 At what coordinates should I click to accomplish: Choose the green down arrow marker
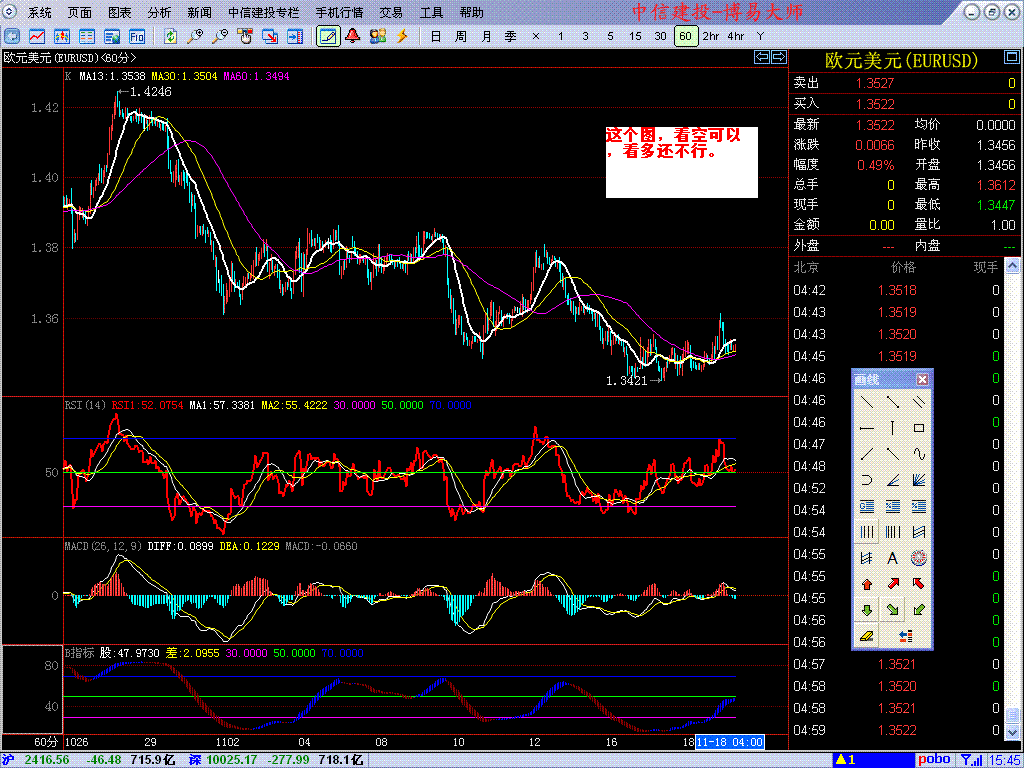pos(866,610)
